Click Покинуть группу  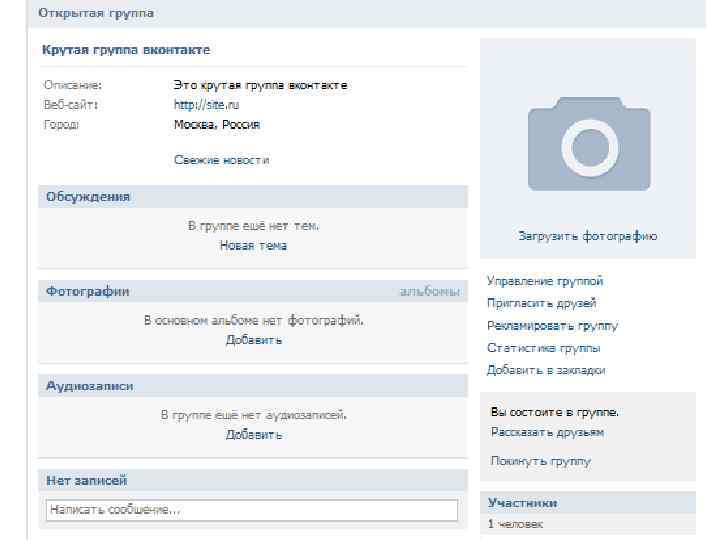540,461
